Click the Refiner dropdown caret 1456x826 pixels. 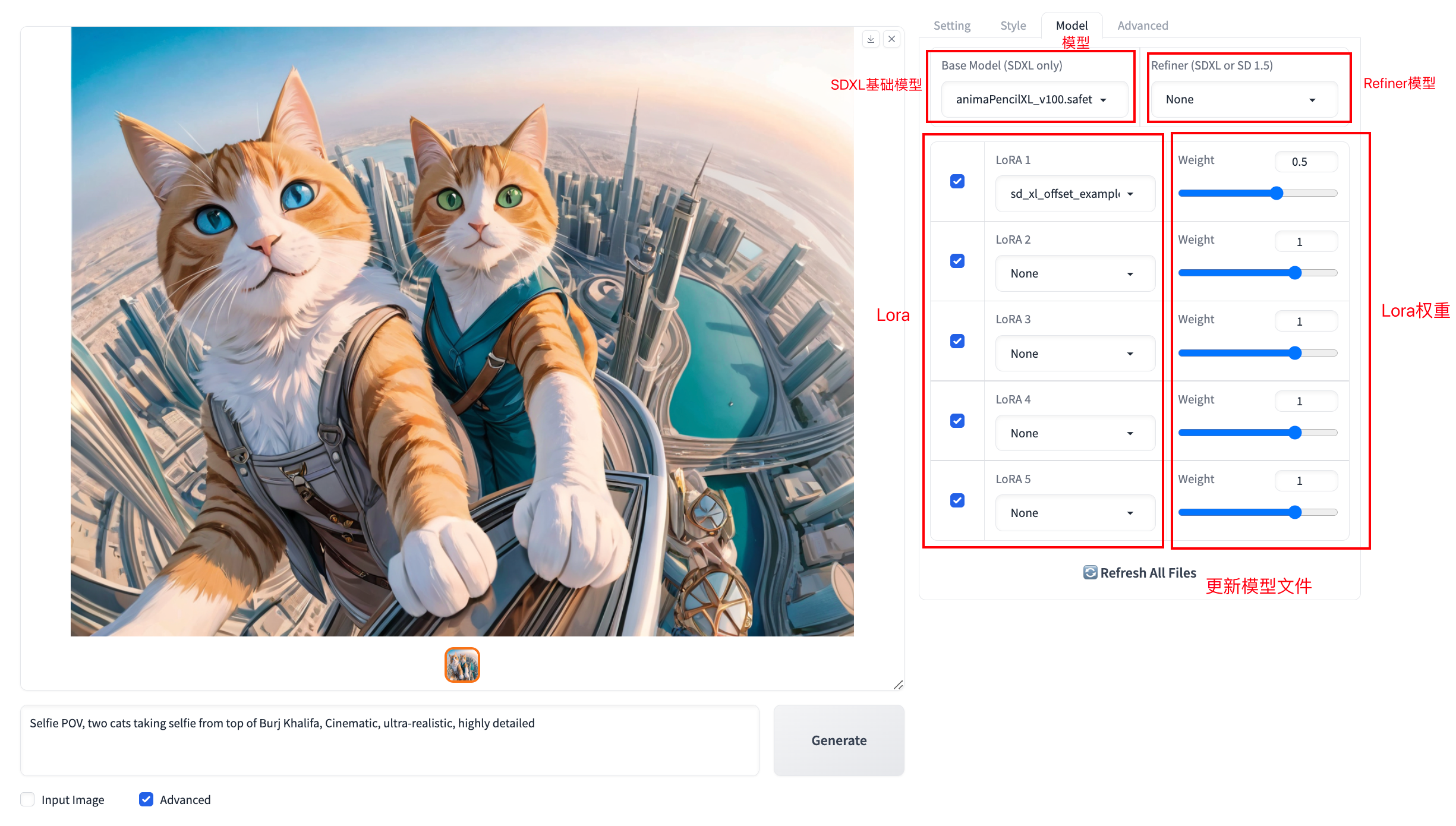[1312, 100]
